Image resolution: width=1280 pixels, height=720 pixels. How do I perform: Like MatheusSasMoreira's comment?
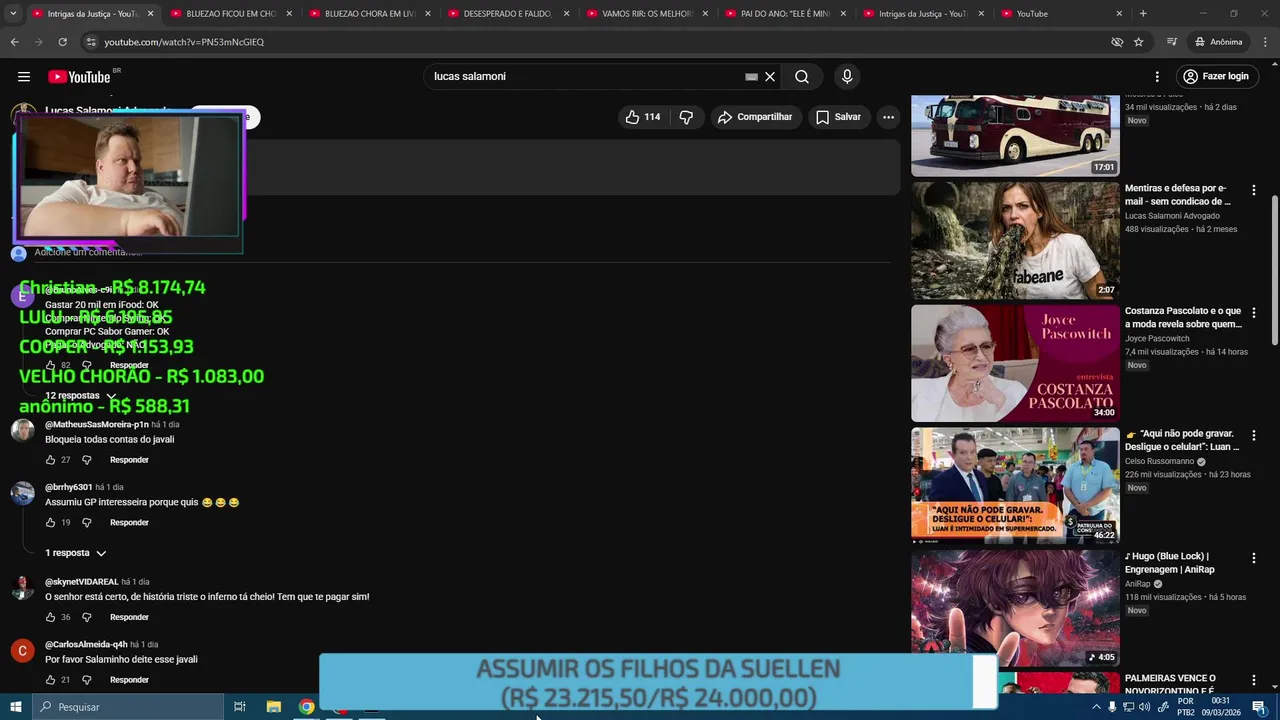tap(50, 460)
